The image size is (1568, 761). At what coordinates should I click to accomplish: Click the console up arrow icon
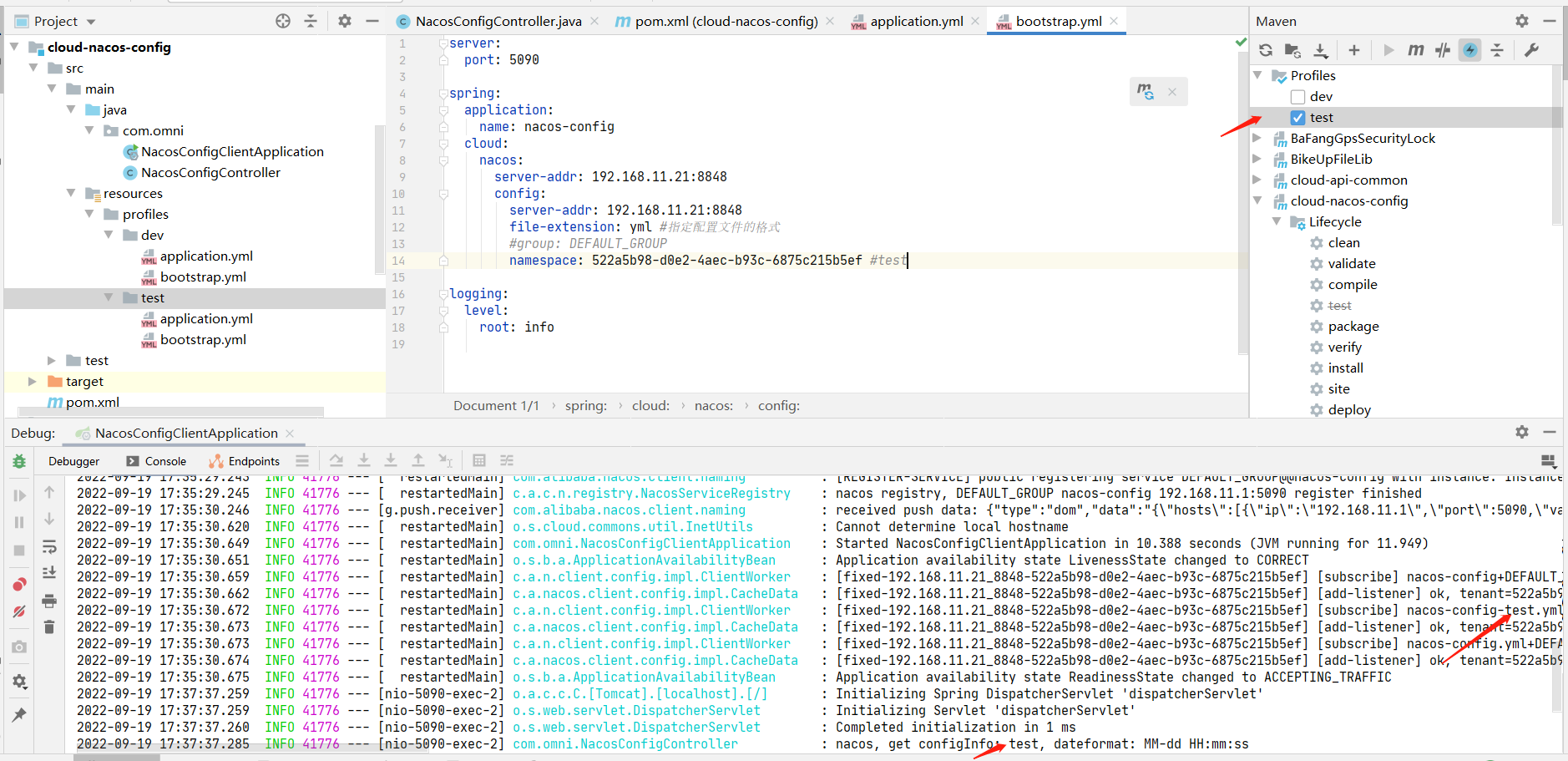tap(49, 492)
